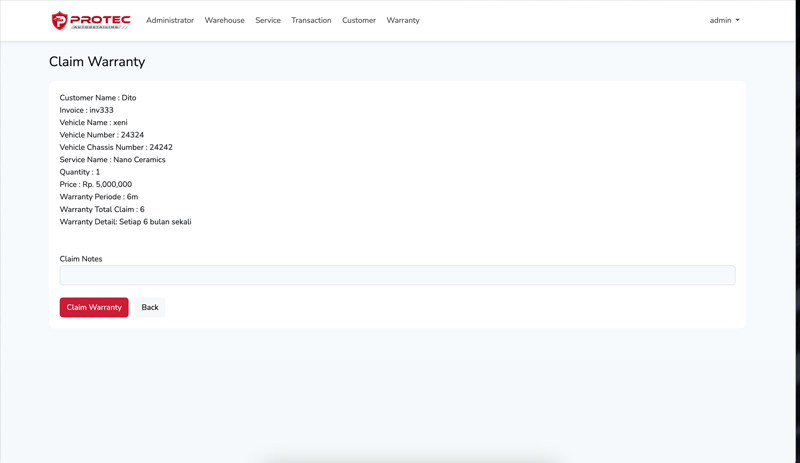This screenshot has width=800, height=463.
Task: Click the Price : Rp. 5,000,000 line
Action: click(96, 185)
